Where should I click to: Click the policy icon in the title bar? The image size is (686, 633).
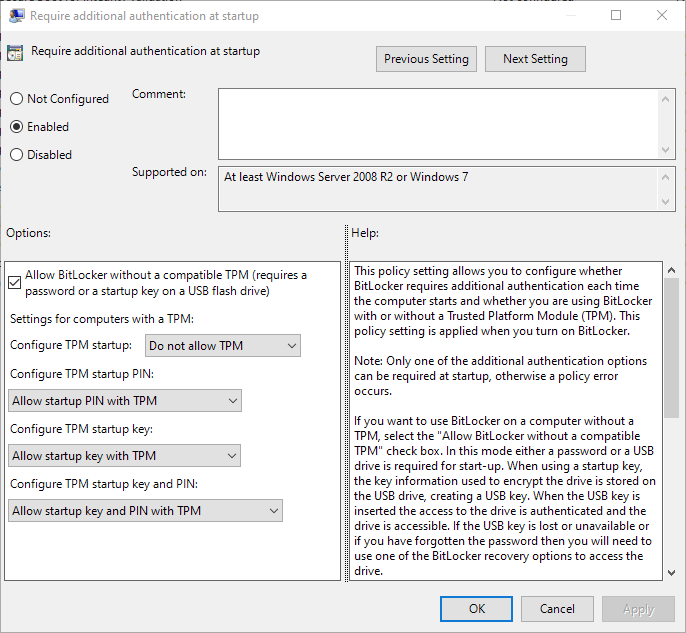[16, 16]
